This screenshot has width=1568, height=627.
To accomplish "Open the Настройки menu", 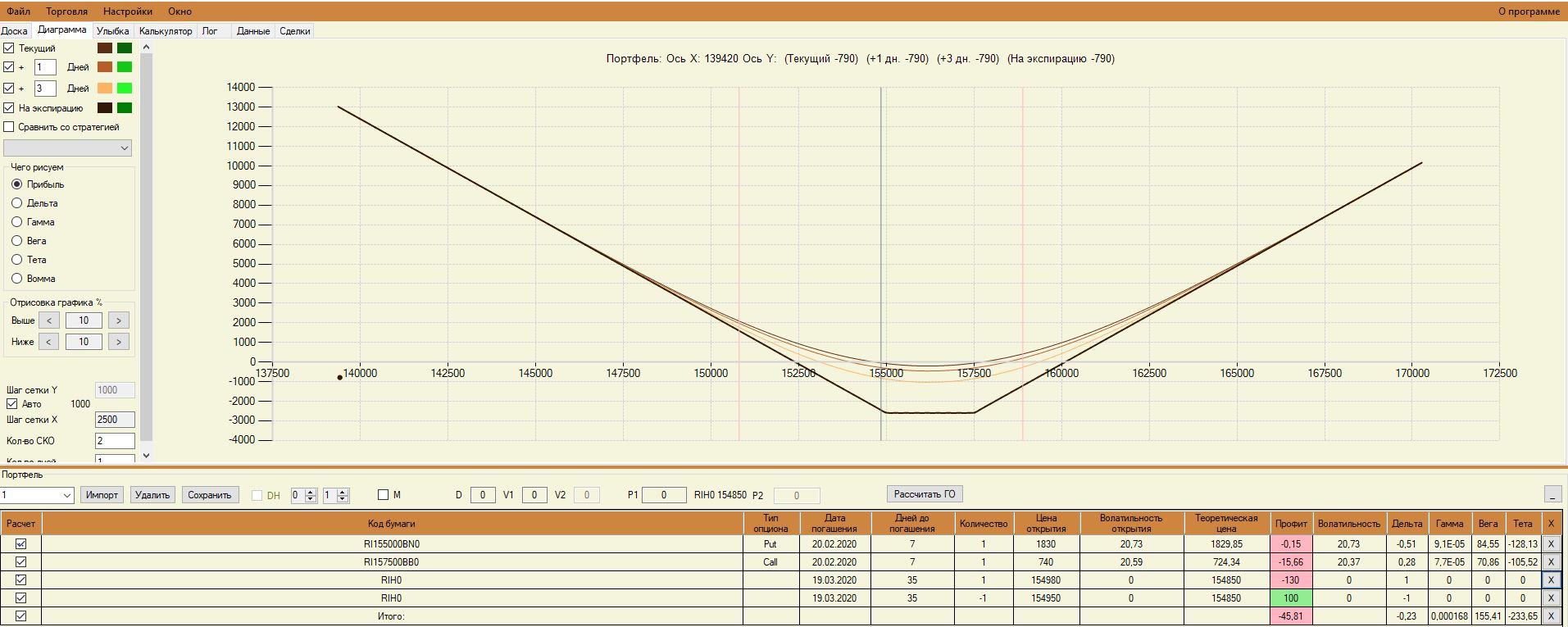I will [x=128, y=11].
